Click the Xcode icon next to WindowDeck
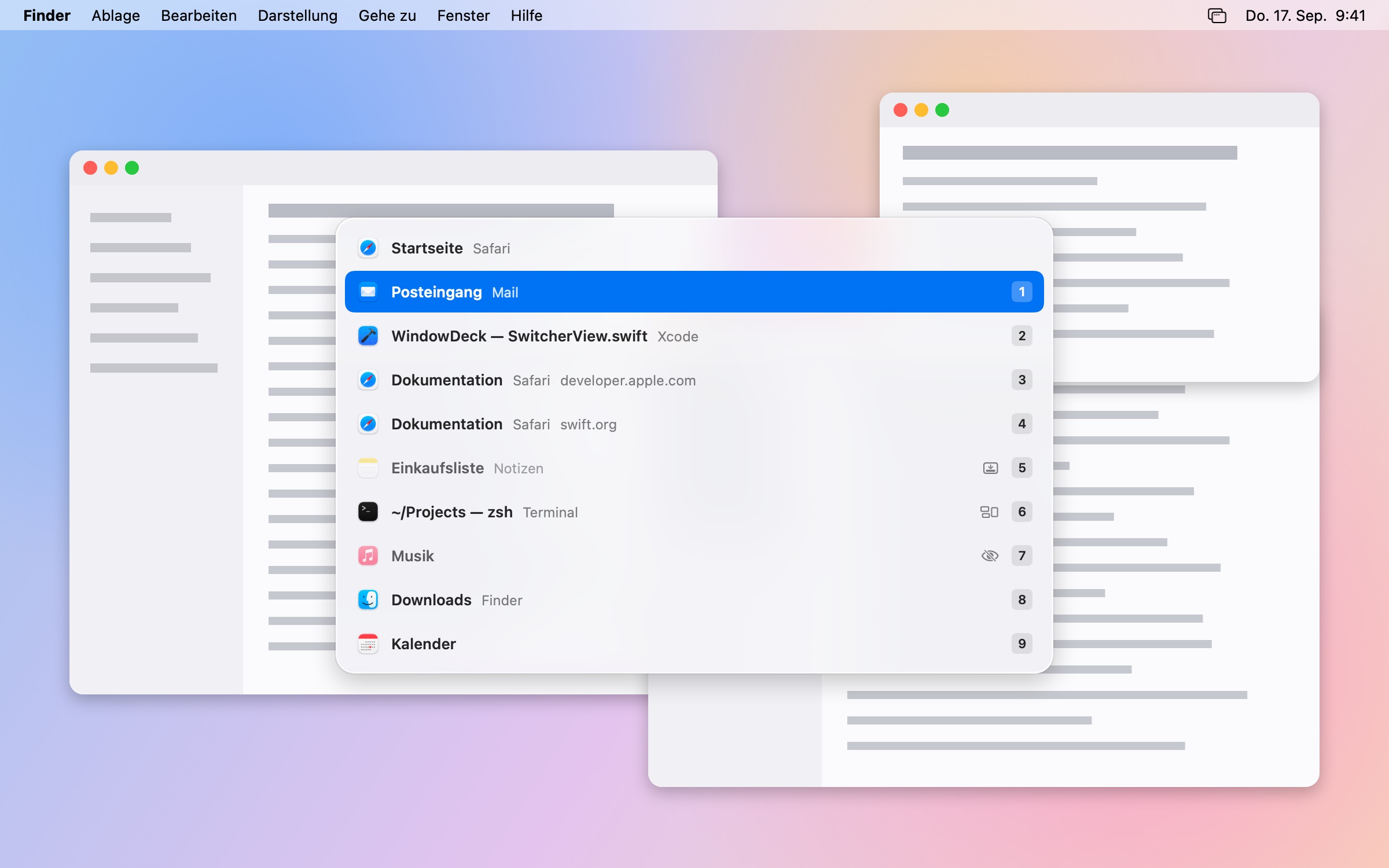Image resolution: width=1389 pixels, height=868 pixels. [368, 336]
